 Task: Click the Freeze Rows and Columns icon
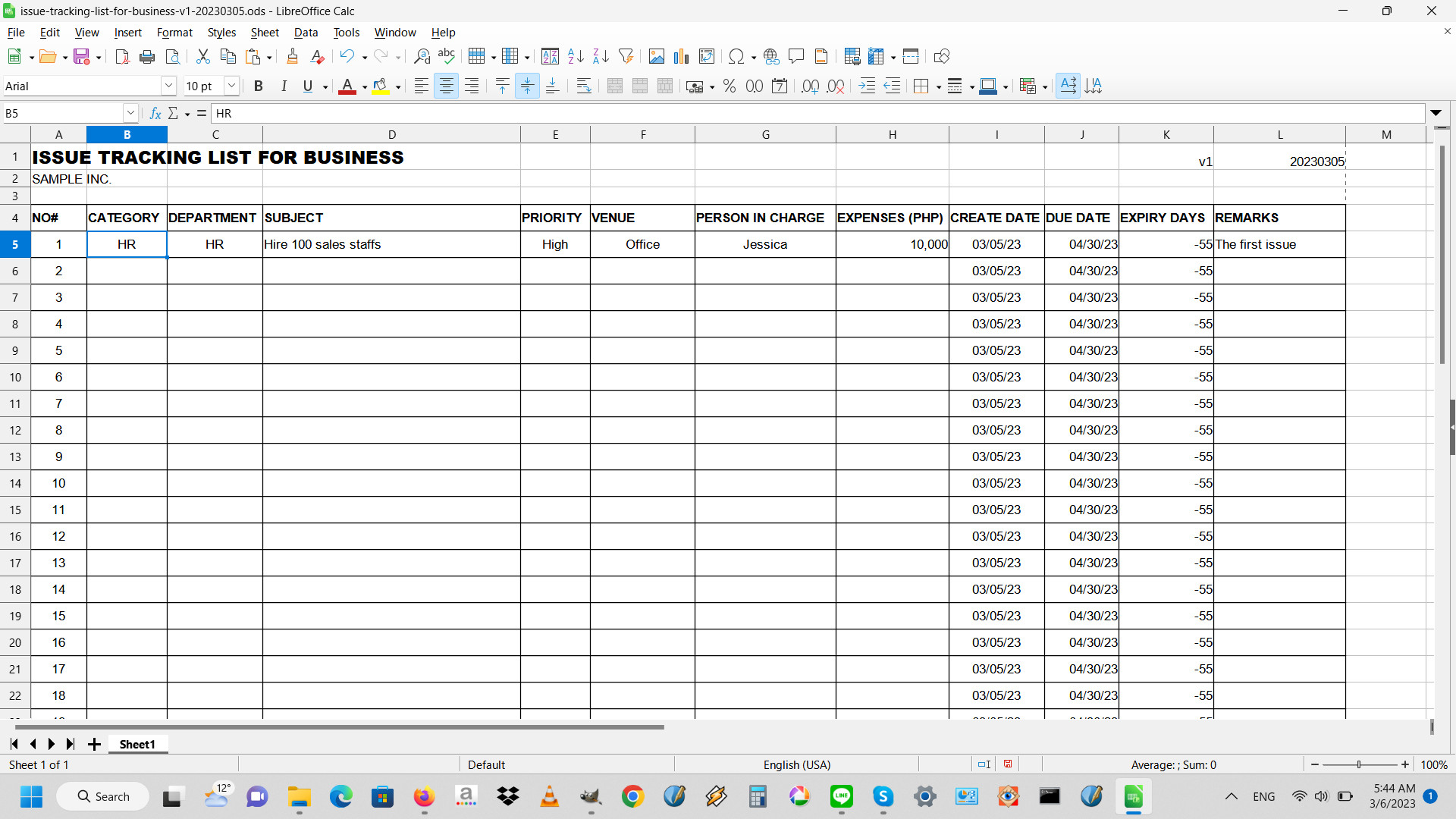(877, 56)
